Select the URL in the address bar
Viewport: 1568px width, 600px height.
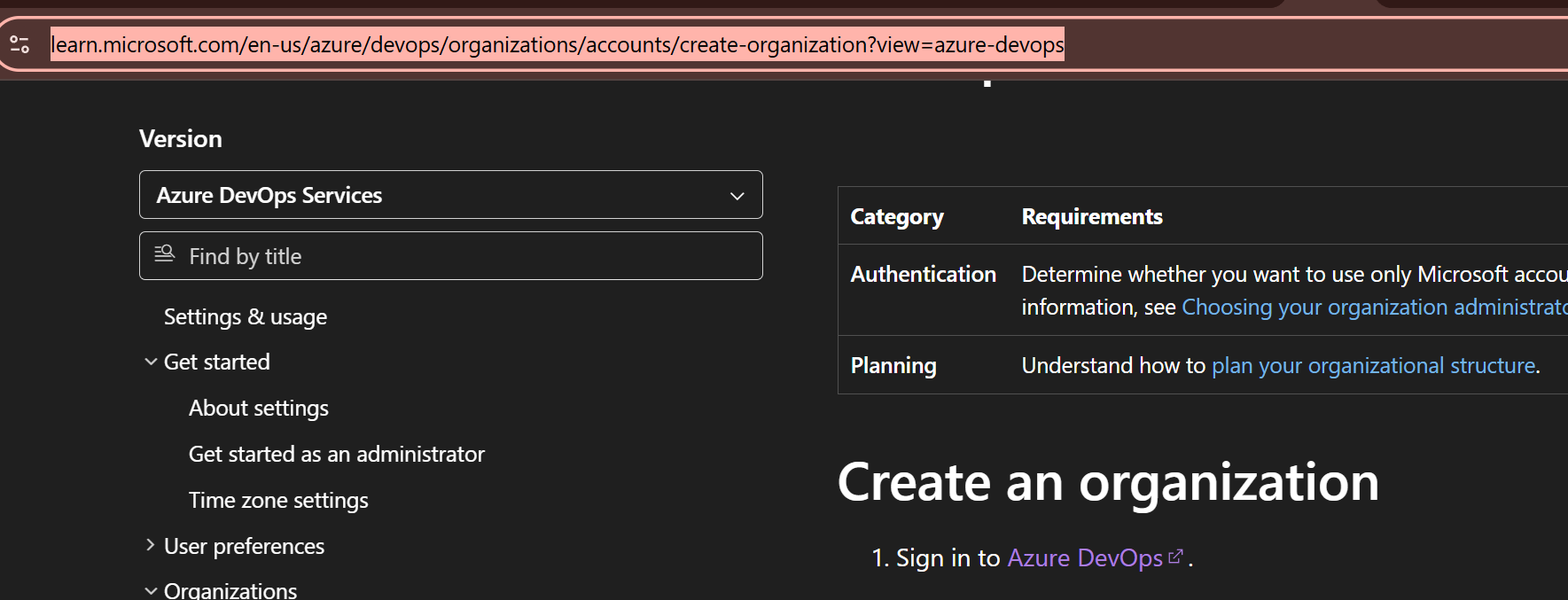[558, 44]
